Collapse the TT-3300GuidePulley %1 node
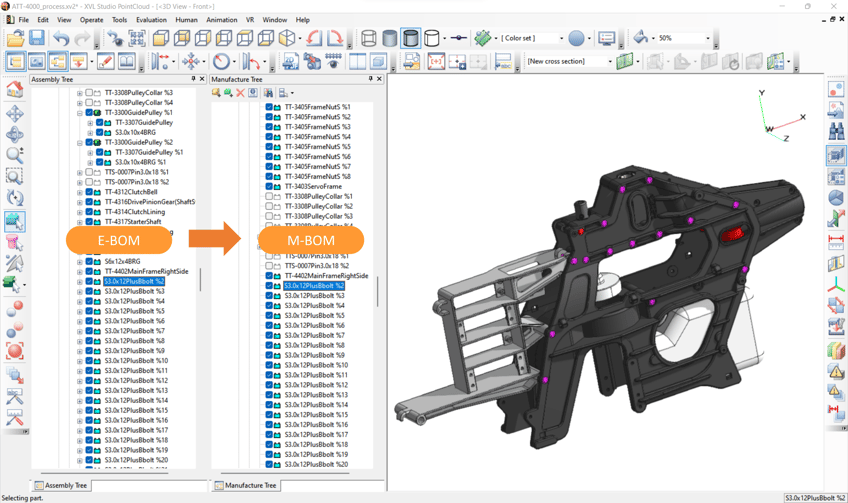The width and height of the screenshot is (848, 503). pyautogui.click(x=80, y=113)
